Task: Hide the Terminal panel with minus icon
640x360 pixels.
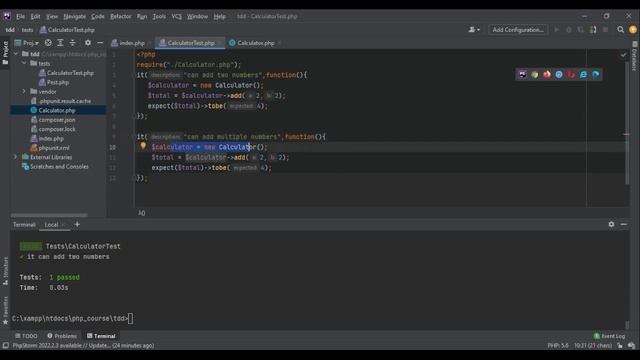Action: point(624,224)
